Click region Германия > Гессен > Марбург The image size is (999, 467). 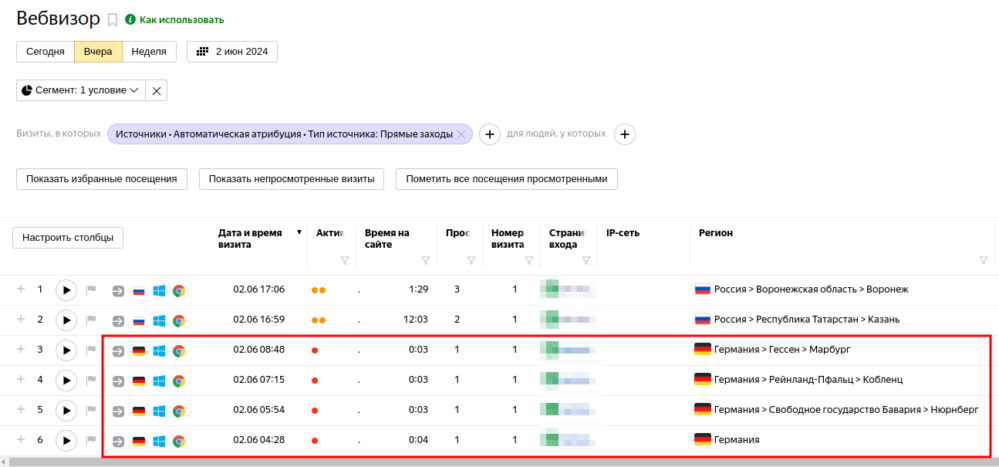(782, 349)
